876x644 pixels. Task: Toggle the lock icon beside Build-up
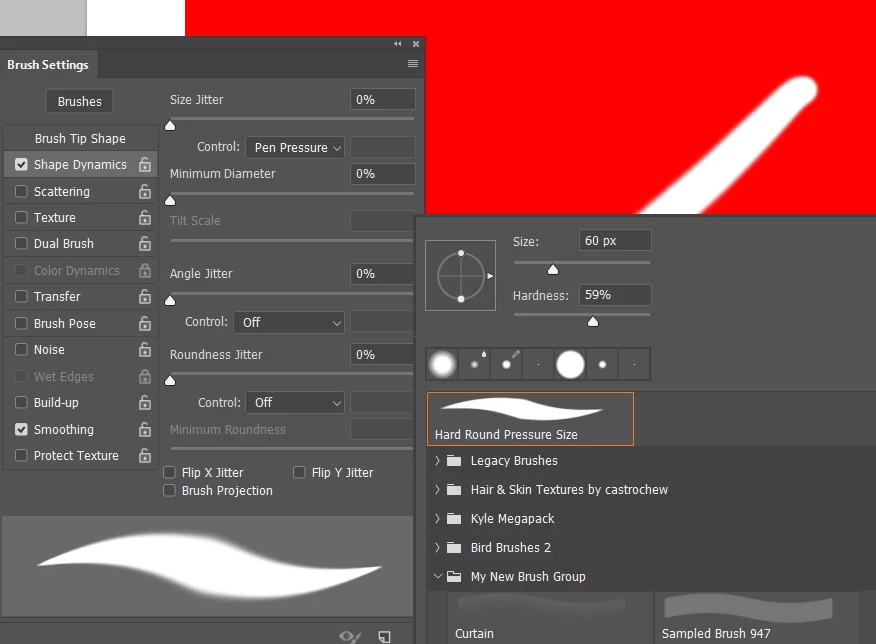tap(145, 403)
